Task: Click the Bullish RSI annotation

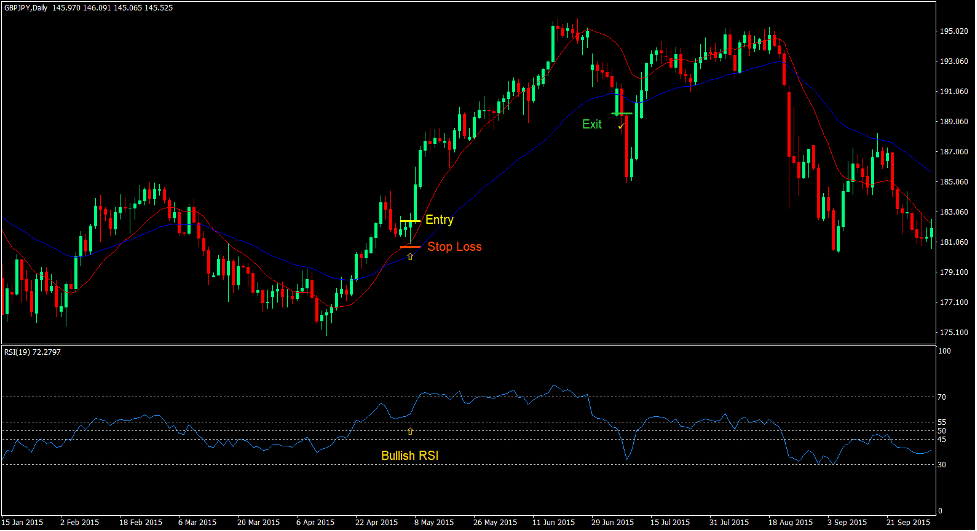Action: [x=410, y=456]
